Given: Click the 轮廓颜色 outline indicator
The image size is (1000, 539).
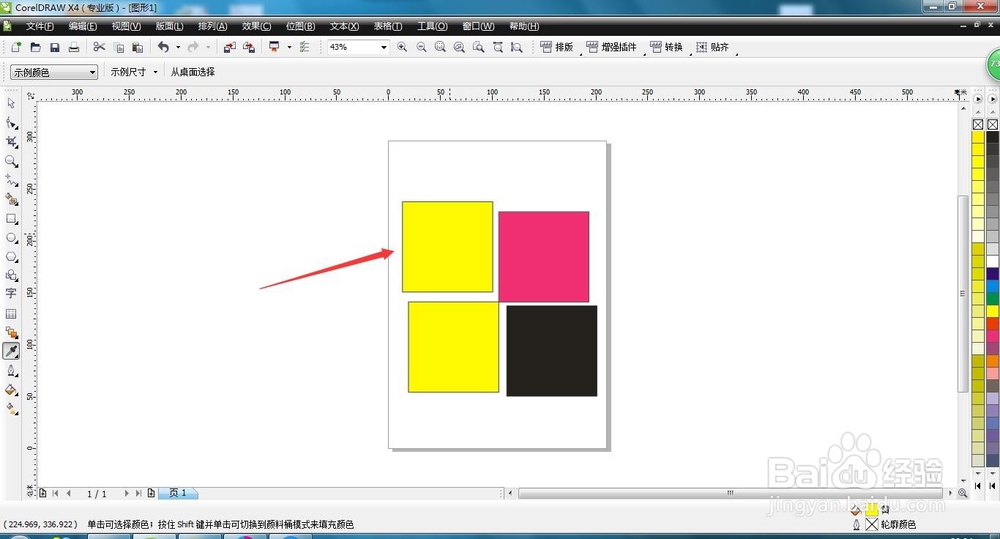Looking at the screenshot, I should coord(898,524).
